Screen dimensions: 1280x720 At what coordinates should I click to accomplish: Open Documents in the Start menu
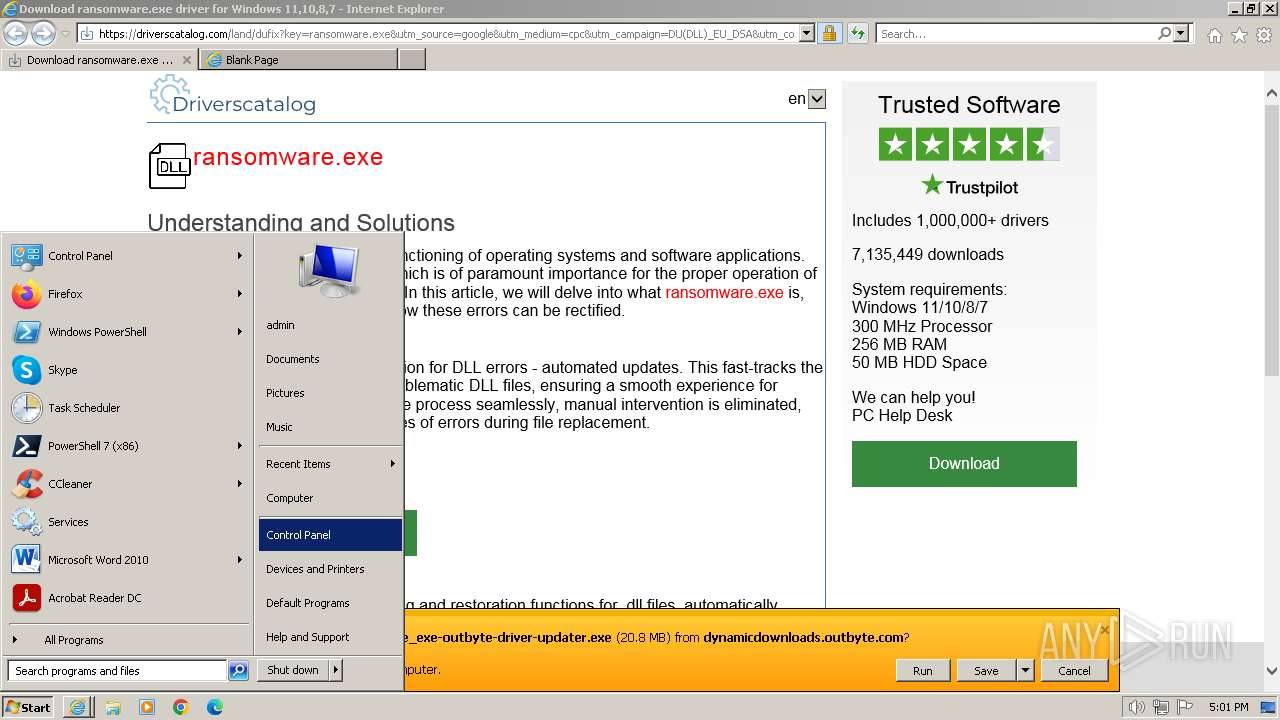coord(330,359)
